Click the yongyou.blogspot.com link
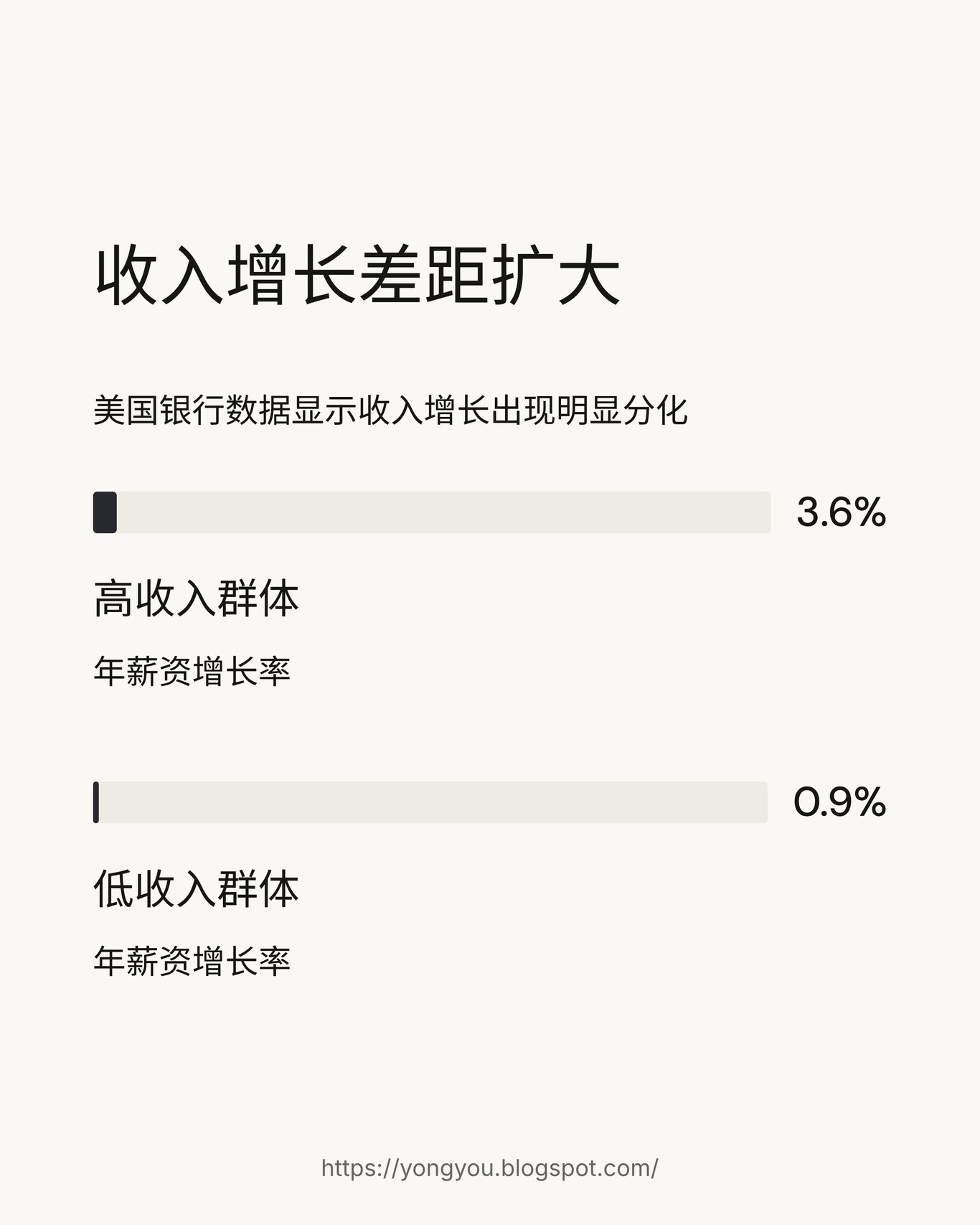The width and height of the screenshot is (980, 1225). (489, 1168)
